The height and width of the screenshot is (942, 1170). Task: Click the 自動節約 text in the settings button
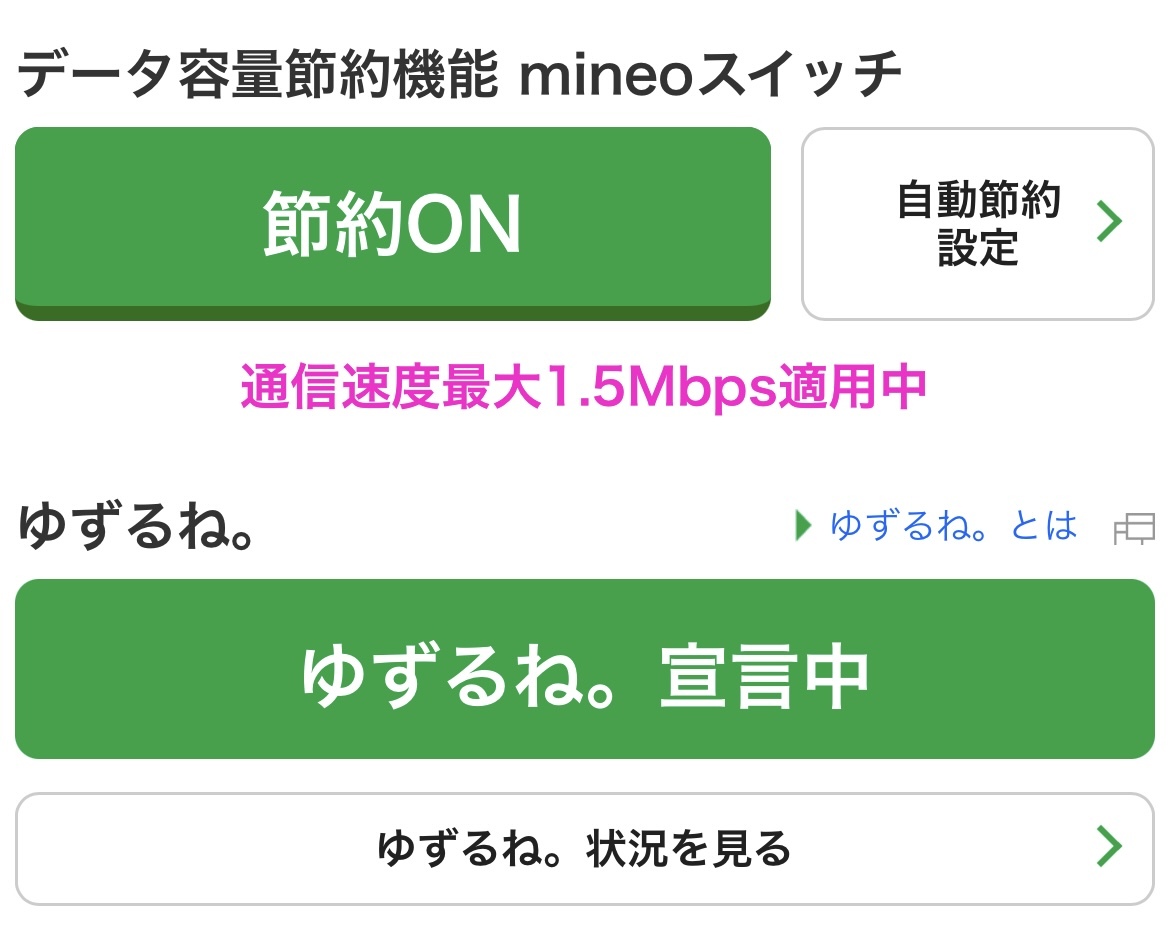[x=977, y=201]
